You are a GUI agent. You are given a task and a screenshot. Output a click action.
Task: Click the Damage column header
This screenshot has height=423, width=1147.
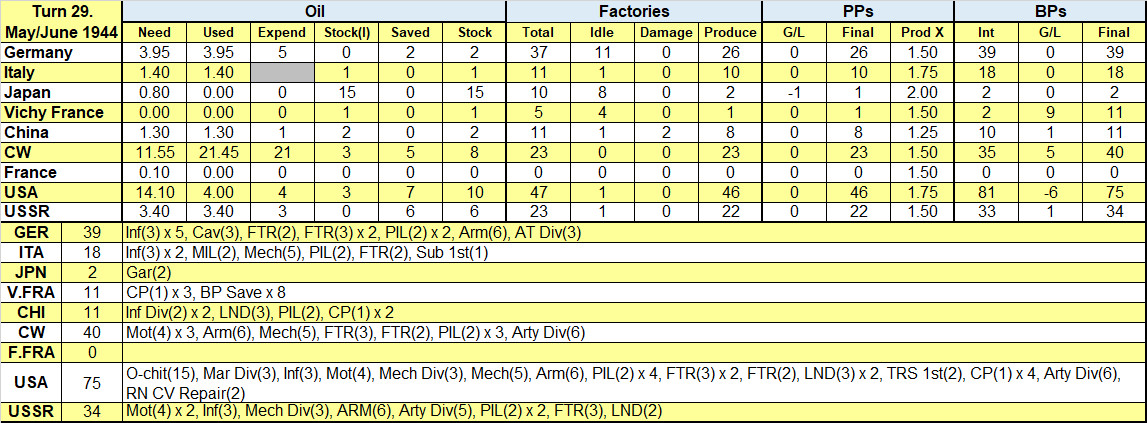(666, 33)
